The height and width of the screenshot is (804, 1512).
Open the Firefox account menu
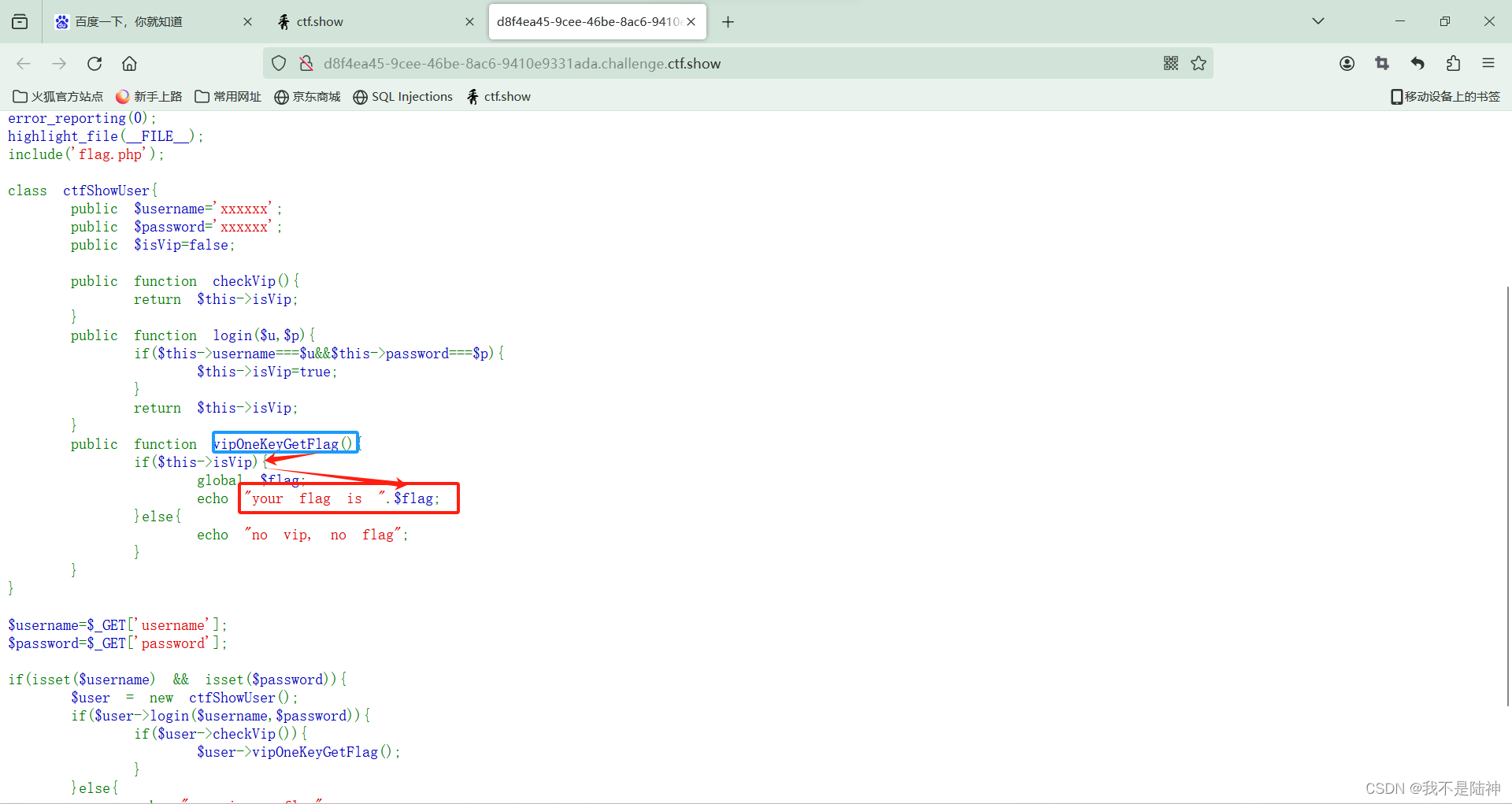coord(1347,63)
